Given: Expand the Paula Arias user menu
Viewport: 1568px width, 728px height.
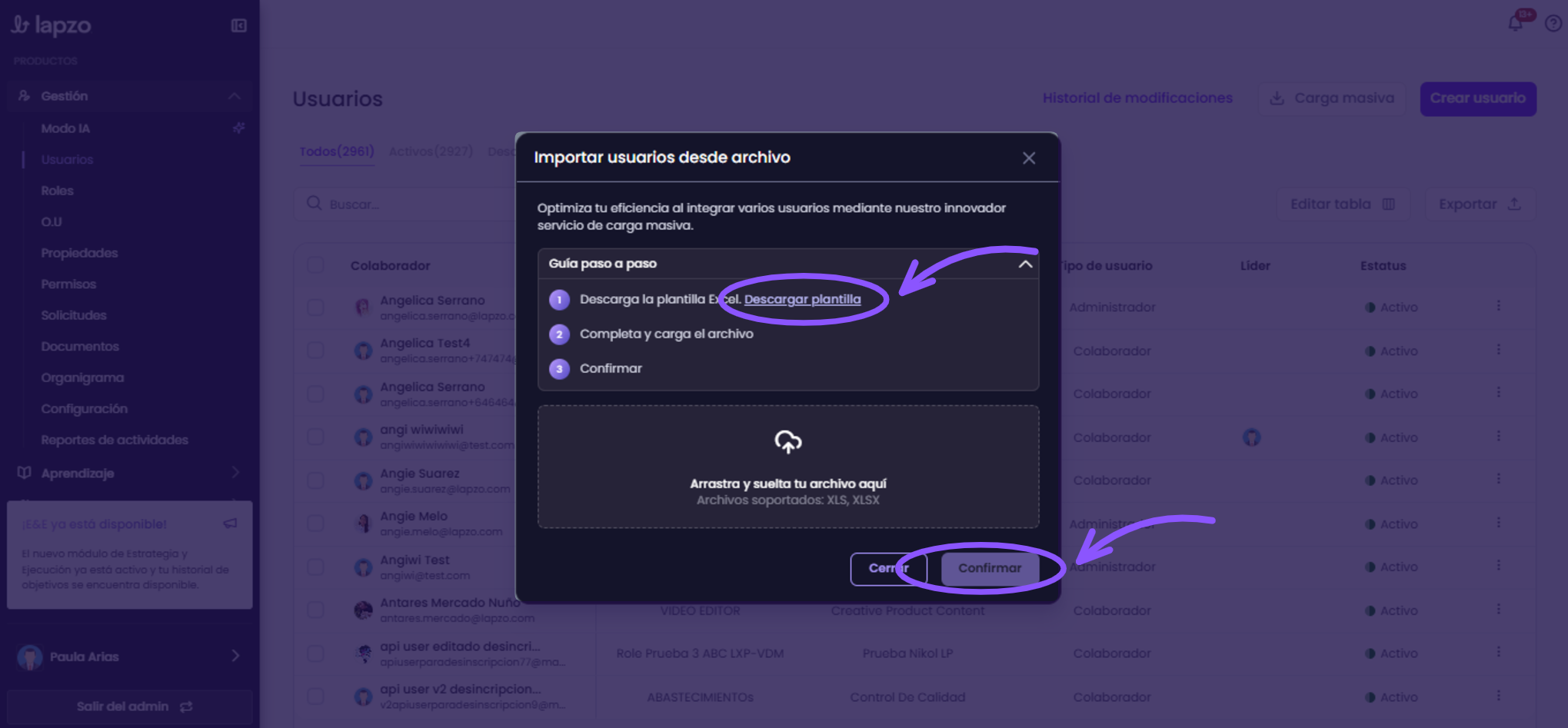Looking at the screenshot, I should (x=235, y=656).
